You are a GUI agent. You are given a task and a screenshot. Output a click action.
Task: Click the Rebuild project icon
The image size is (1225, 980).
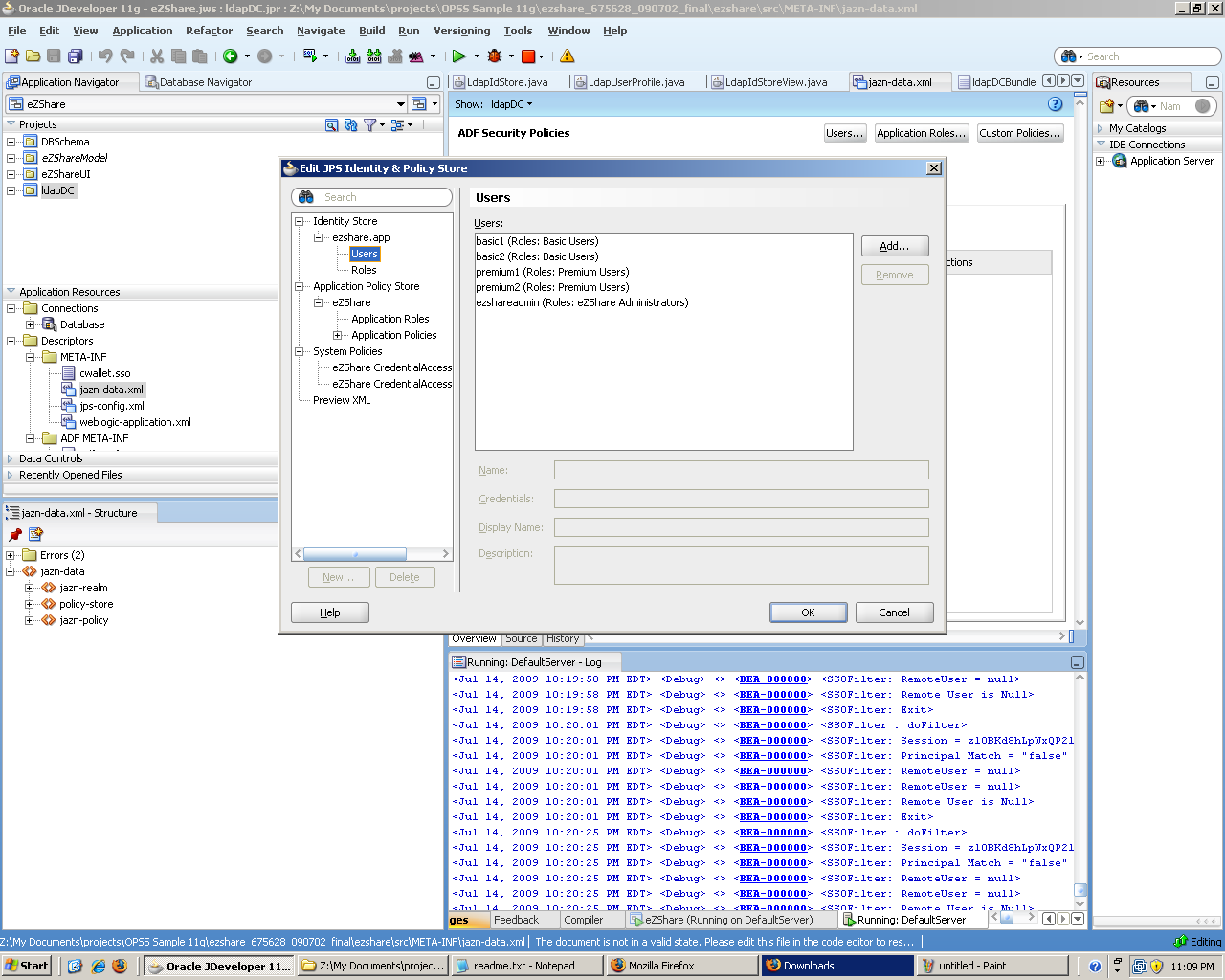373,56
